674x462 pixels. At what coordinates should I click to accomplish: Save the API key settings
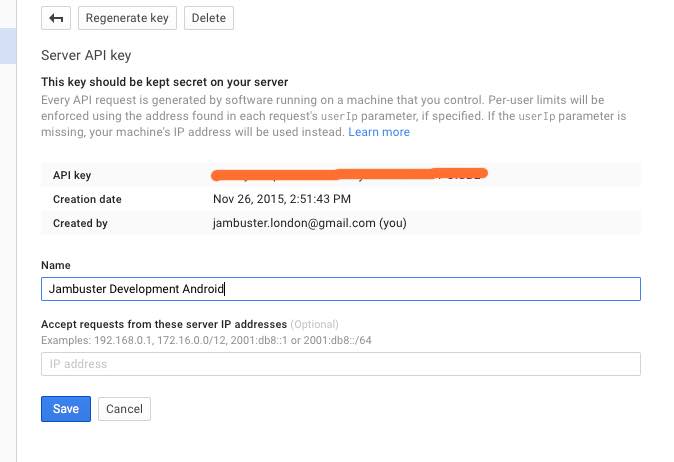tap(66, 409)
